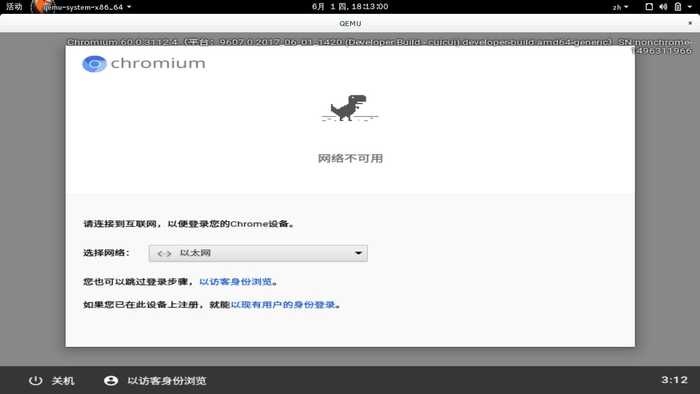
Task: Click the 3:12 clock in shelf
Action: (x=675, y=380)
